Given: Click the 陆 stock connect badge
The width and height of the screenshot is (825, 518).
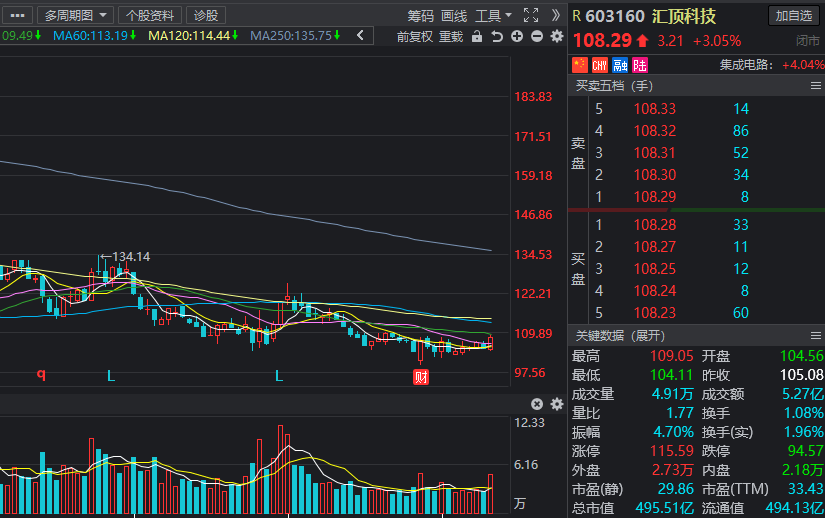Looking at the screenshot, I should pos(640,65).
